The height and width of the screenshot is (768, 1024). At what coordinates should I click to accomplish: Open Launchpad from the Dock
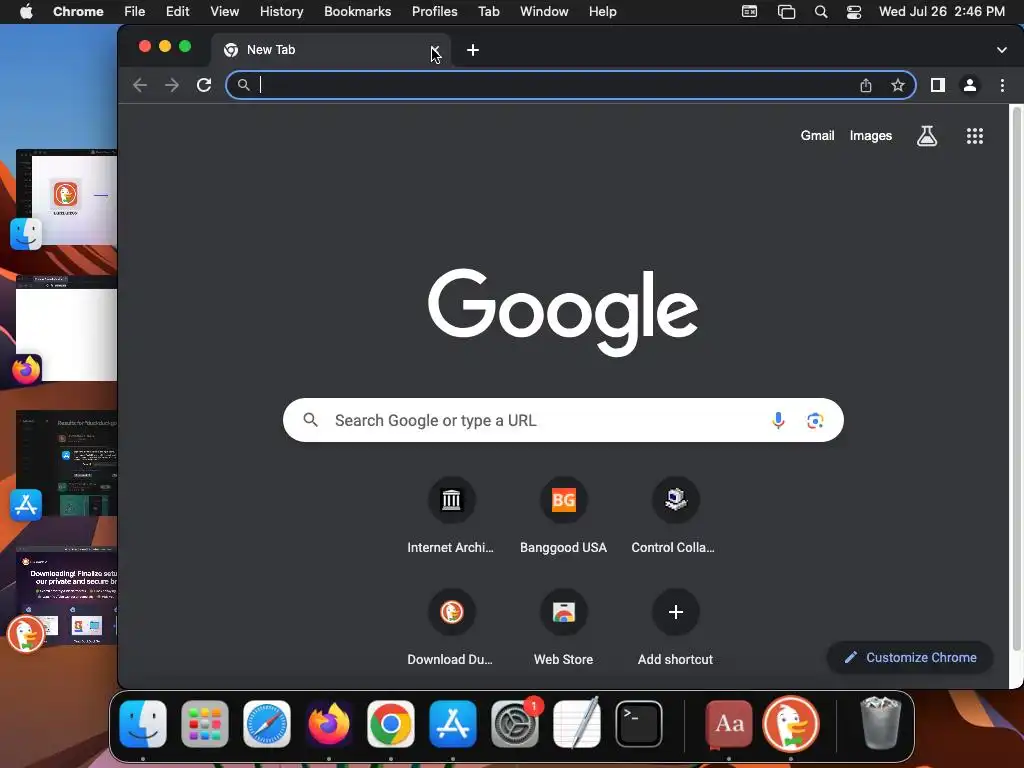pyautogui.click(x=204, y=724)
